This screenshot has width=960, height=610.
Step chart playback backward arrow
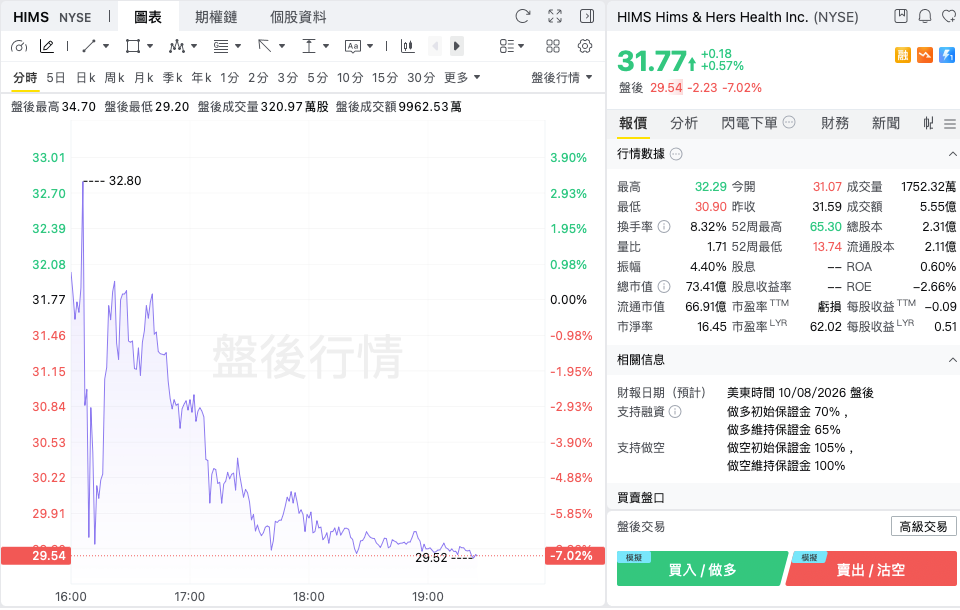435,46
